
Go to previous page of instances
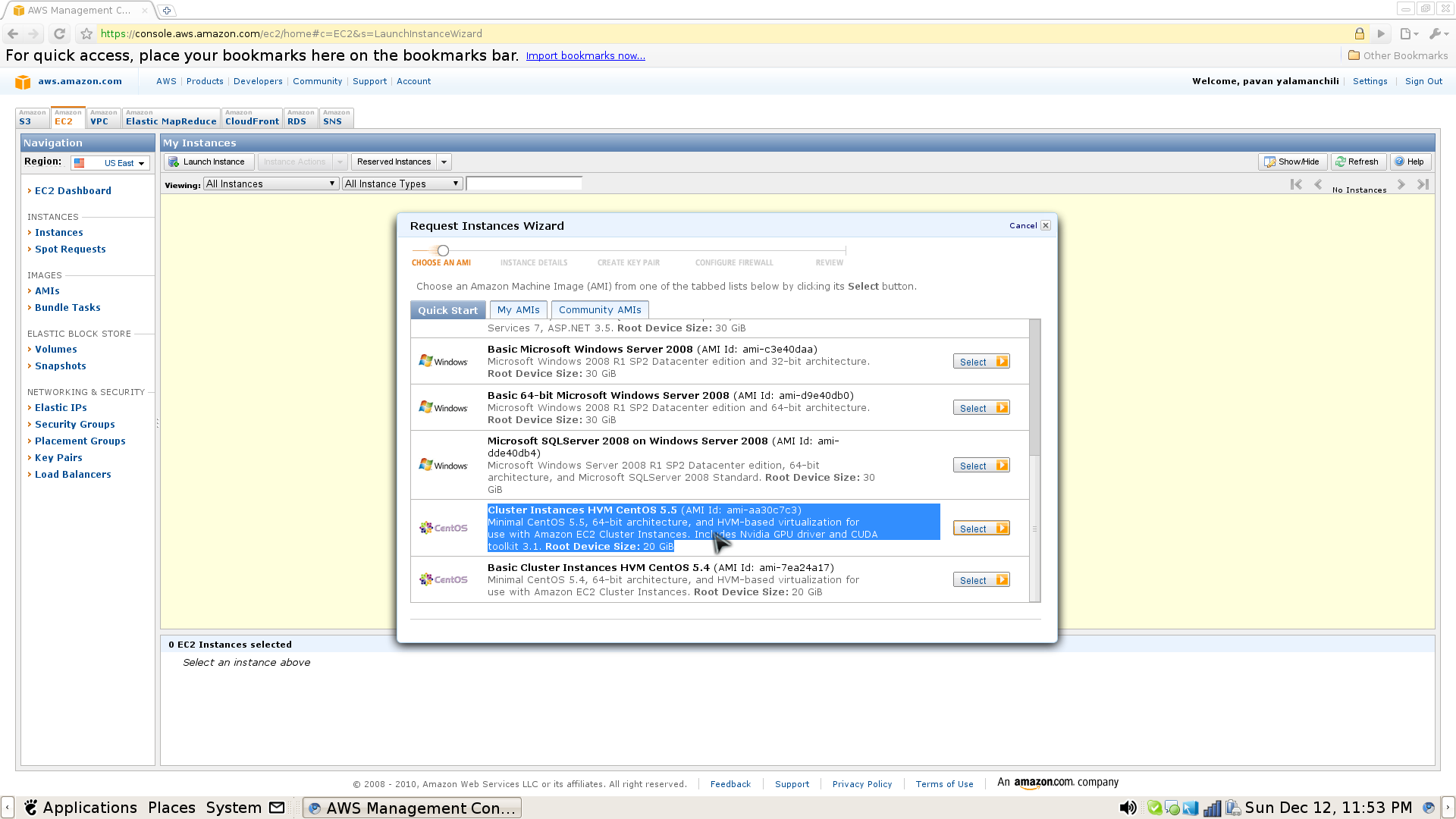(x=1318, y=184)
